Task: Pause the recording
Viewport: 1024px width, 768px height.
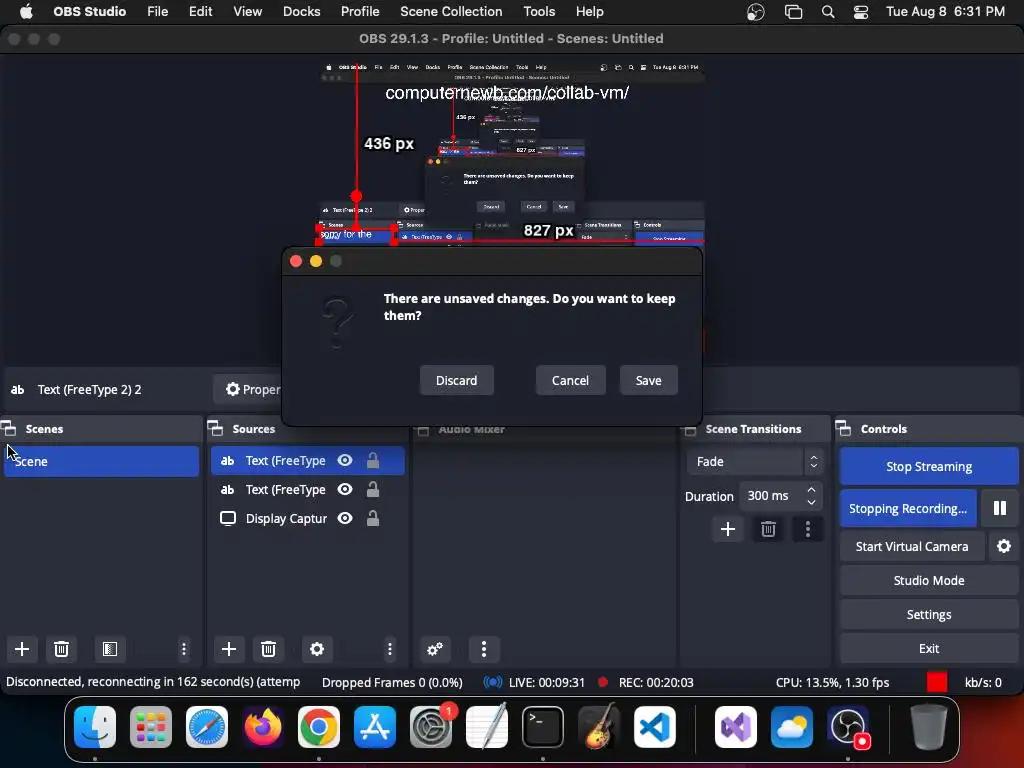Action: (1000, 508)
